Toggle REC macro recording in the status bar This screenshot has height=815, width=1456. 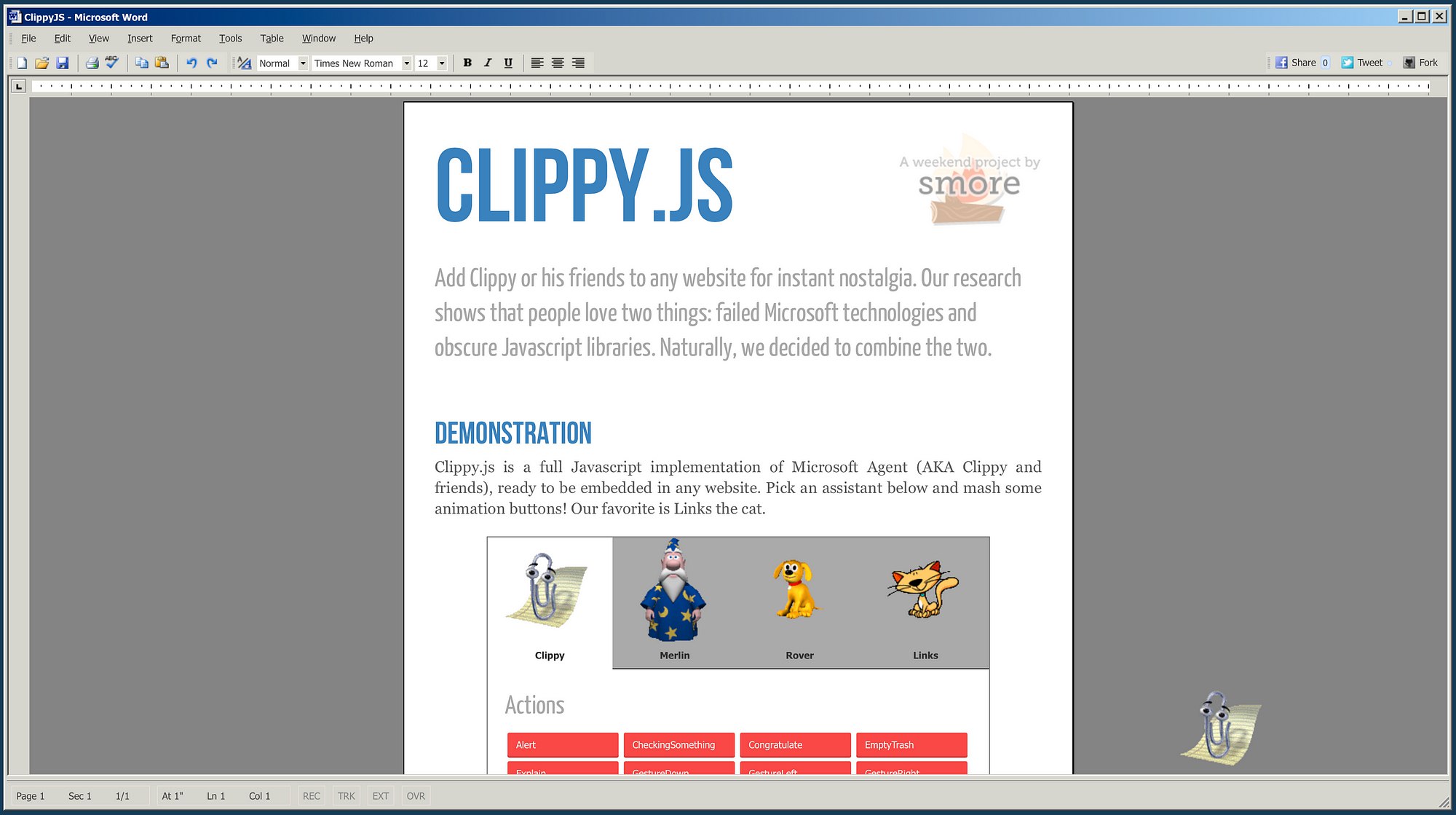click(x=312, y=796)
